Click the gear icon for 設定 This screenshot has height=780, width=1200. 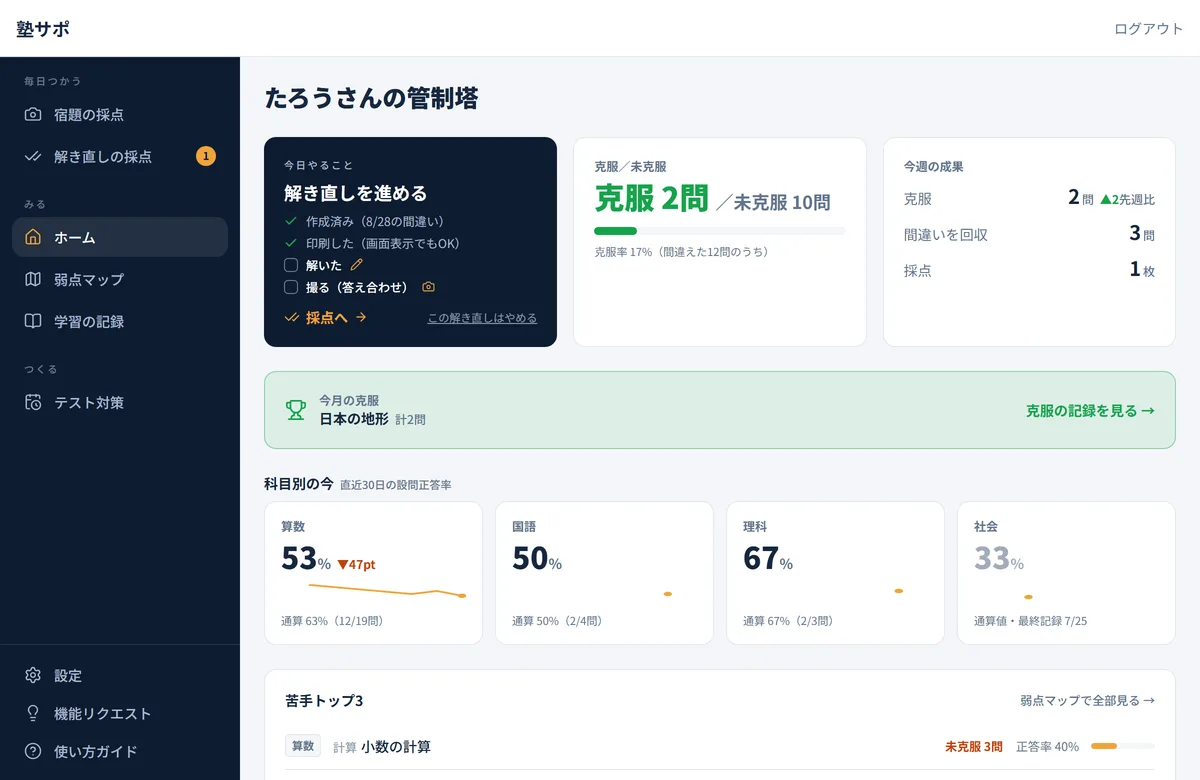click(33, 676)
